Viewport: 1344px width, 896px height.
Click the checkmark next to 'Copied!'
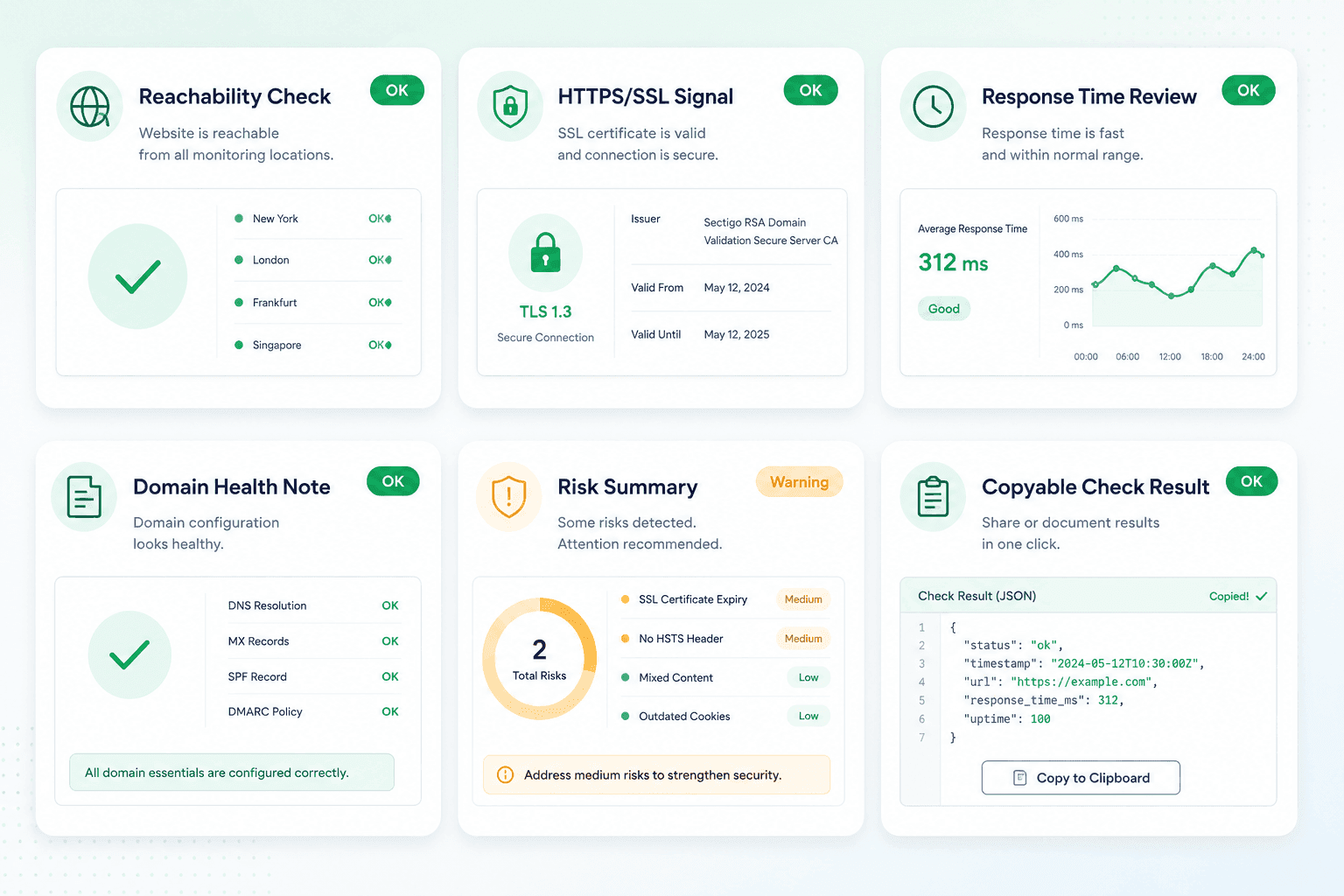click(x=1261, y=596)
